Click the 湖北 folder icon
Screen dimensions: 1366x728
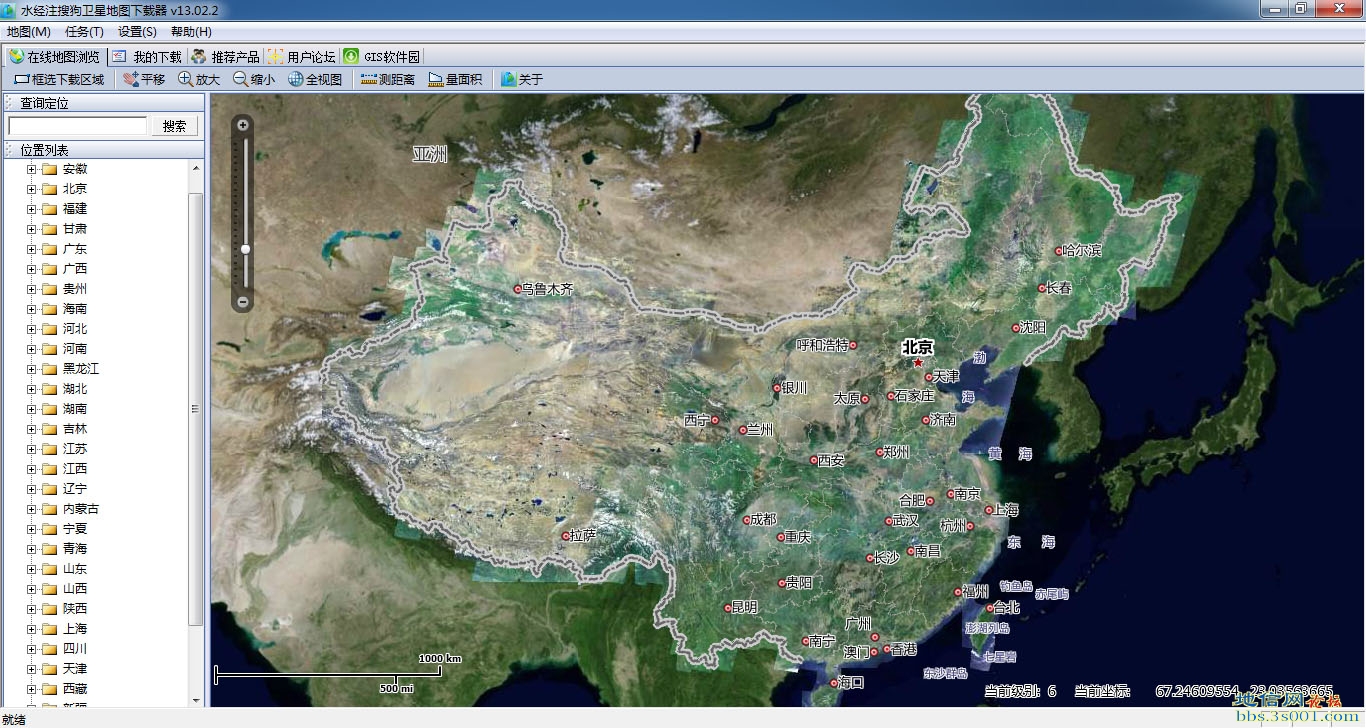click(49, 389)
